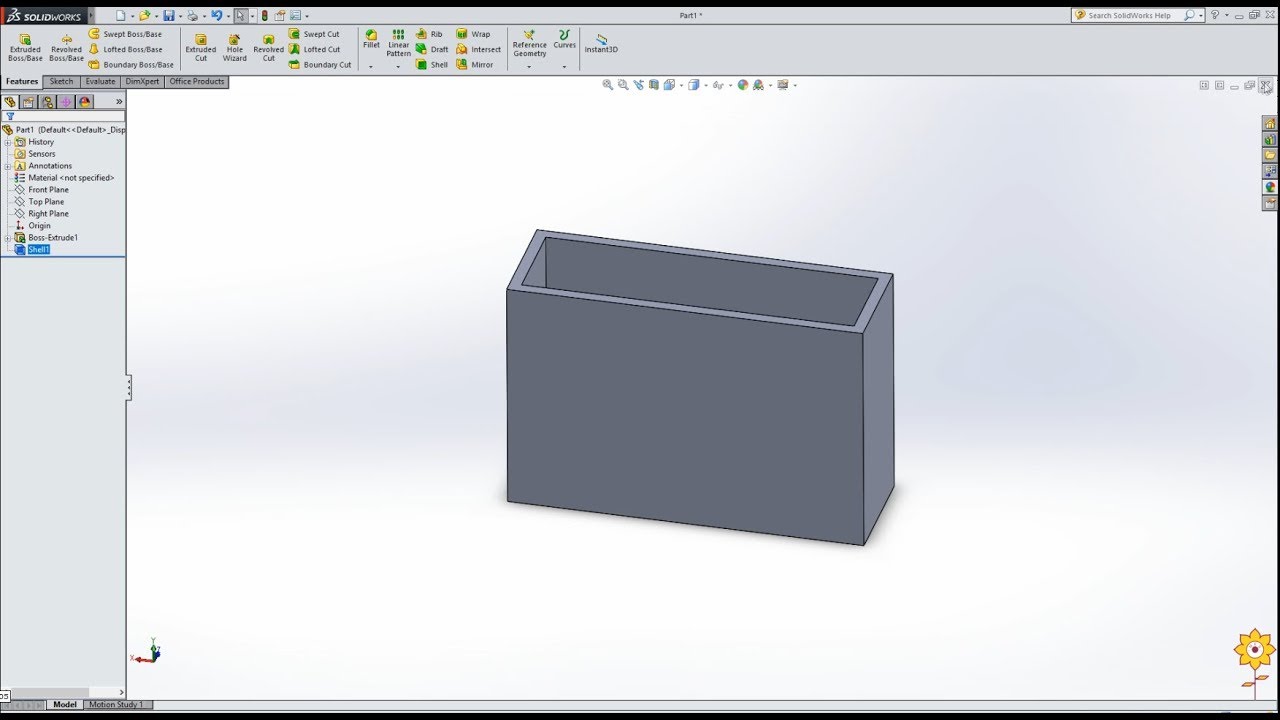Viewport: 1280px width, 720px height.
Task: Start the Linear Pattern tool
Action: [x=398, y=43]
